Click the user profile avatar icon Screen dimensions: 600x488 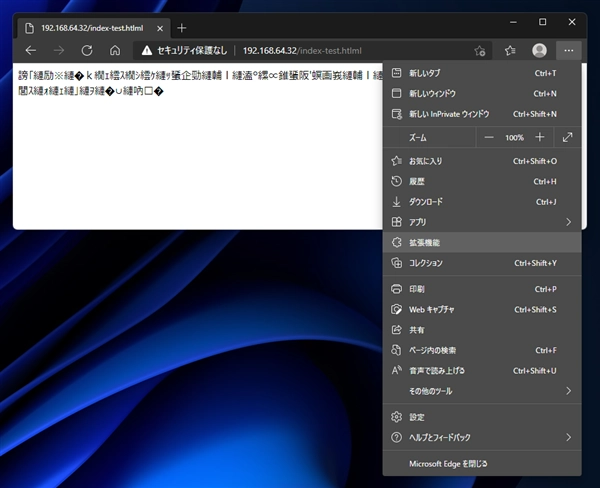coord(540,50)
